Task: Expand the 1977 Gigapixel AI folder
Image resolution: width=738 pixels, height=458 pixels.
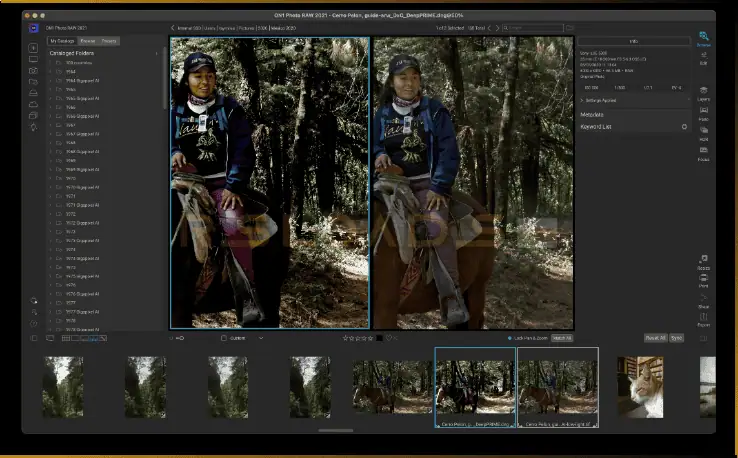Action: tap(50, 312)
